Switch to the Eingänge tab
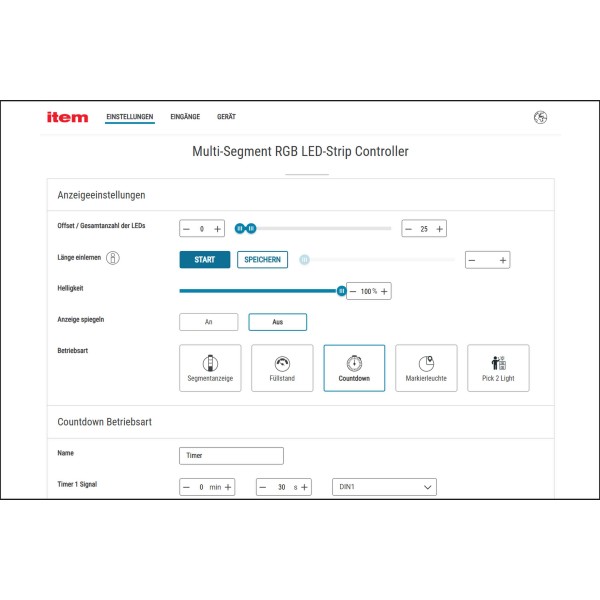 [x=185, y=117]
